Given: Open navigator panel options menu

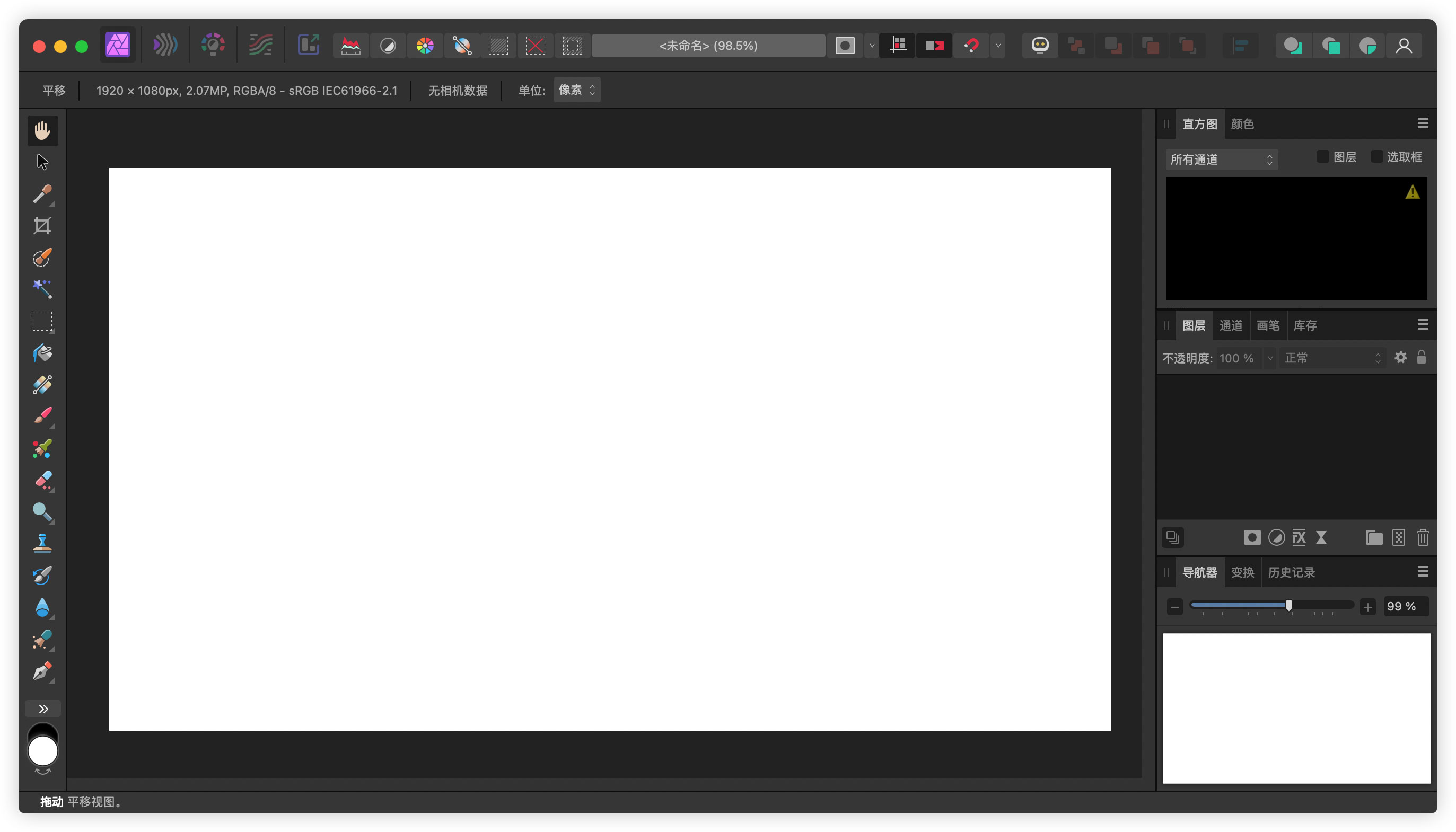Looking at the screenshot, I should tap(1423, 572).
